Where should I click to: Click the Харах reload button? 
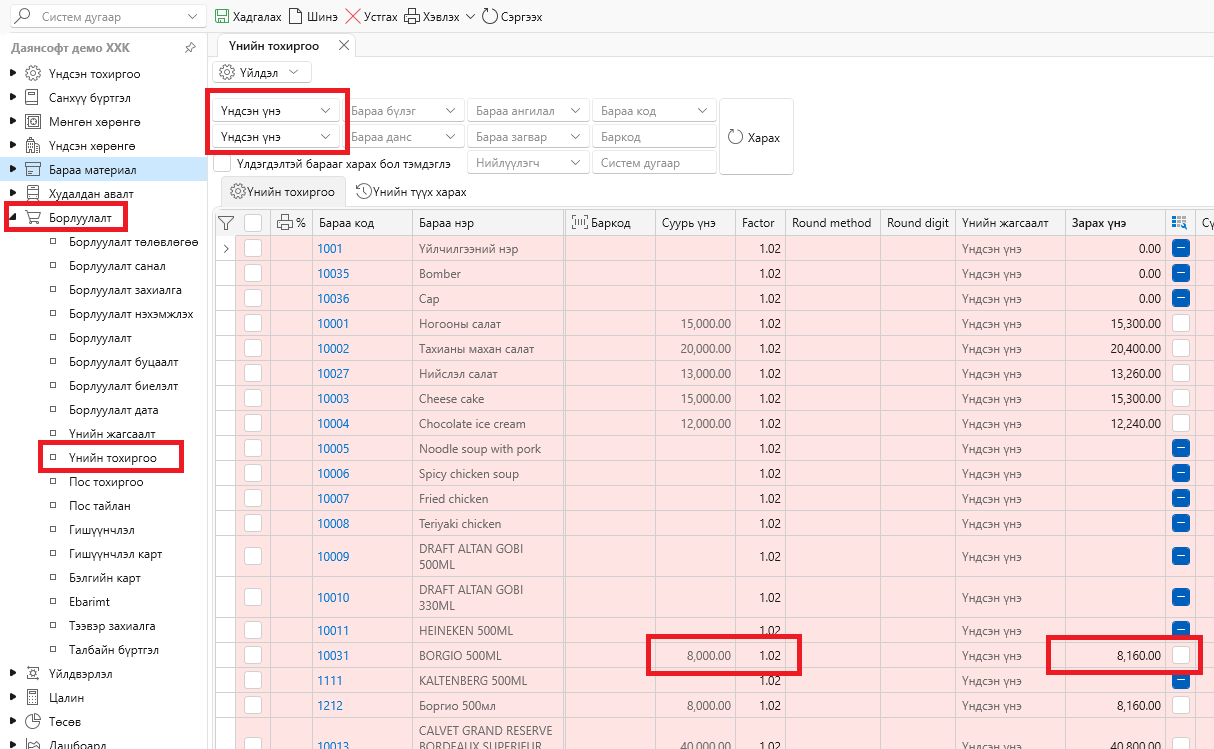pos(756,137)
